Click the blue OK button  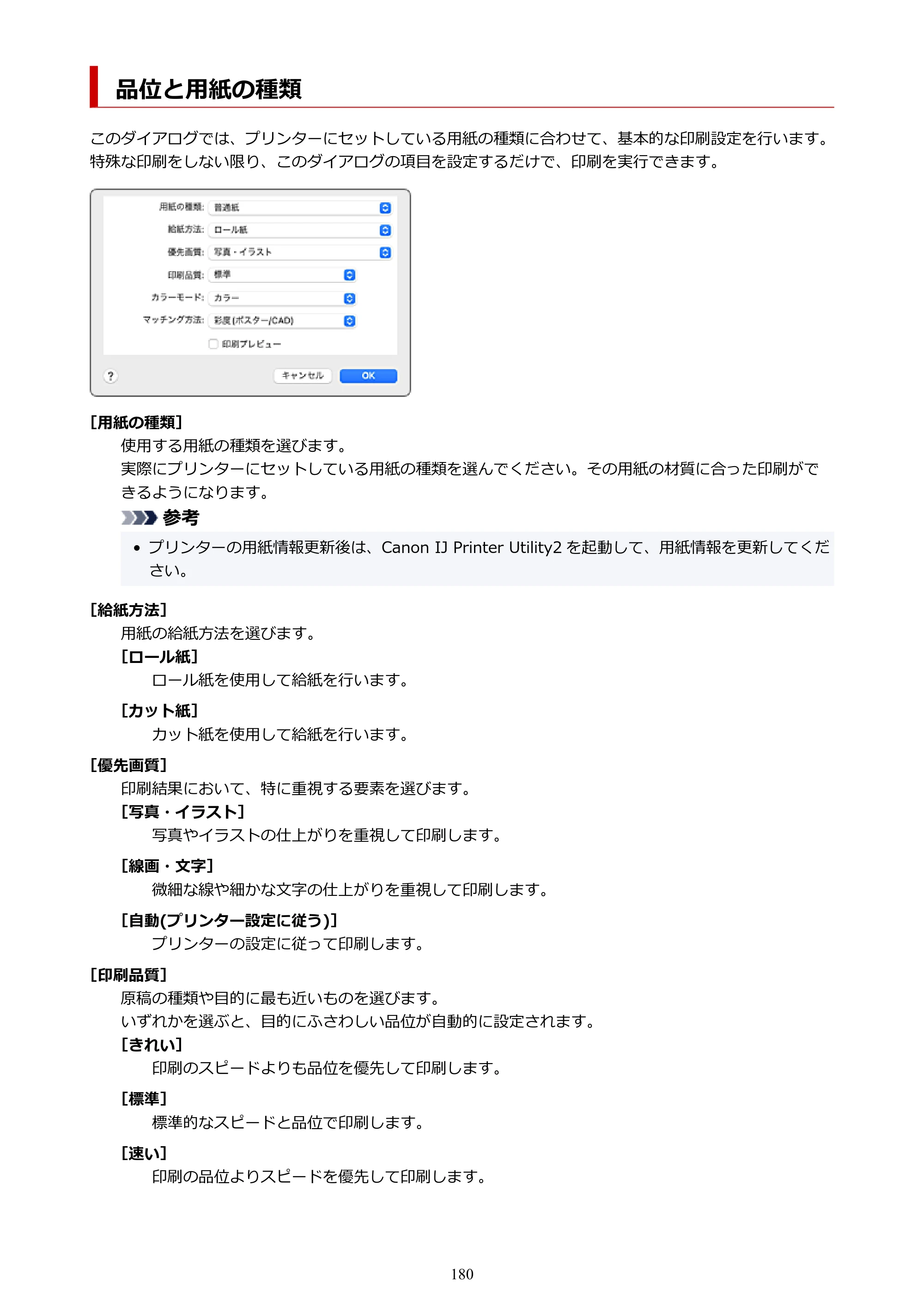[368, 376]
